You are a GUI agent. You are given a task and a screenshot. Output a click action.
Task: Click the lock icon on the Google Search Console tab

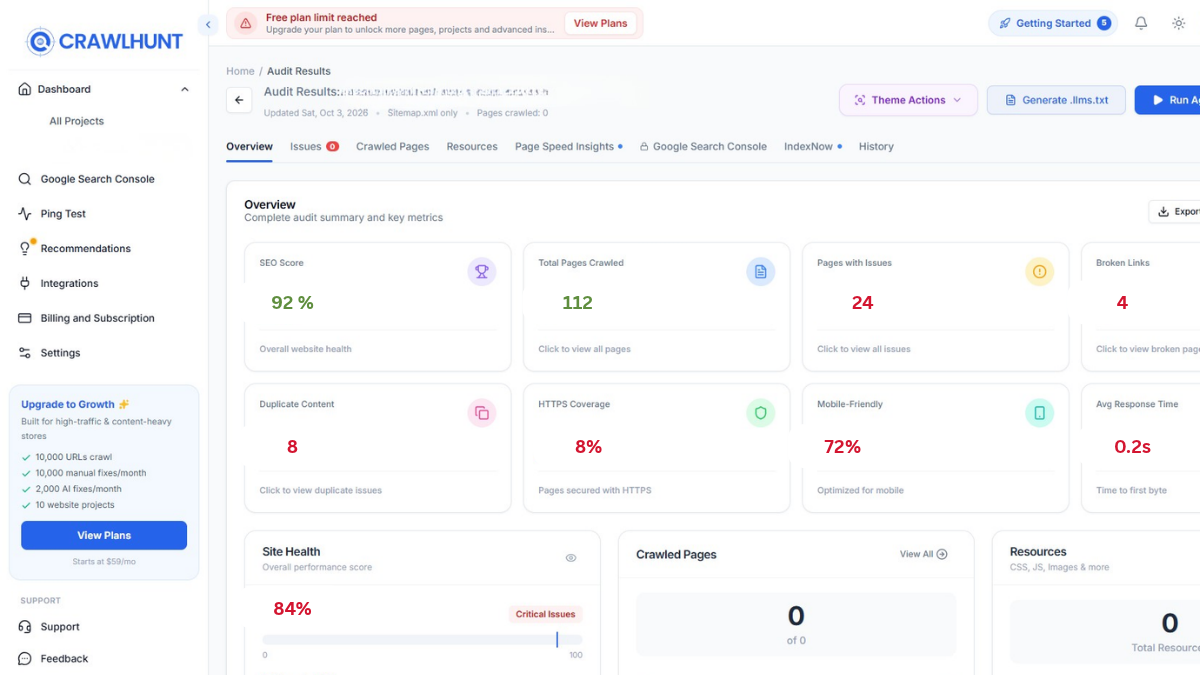pos(644,146)
